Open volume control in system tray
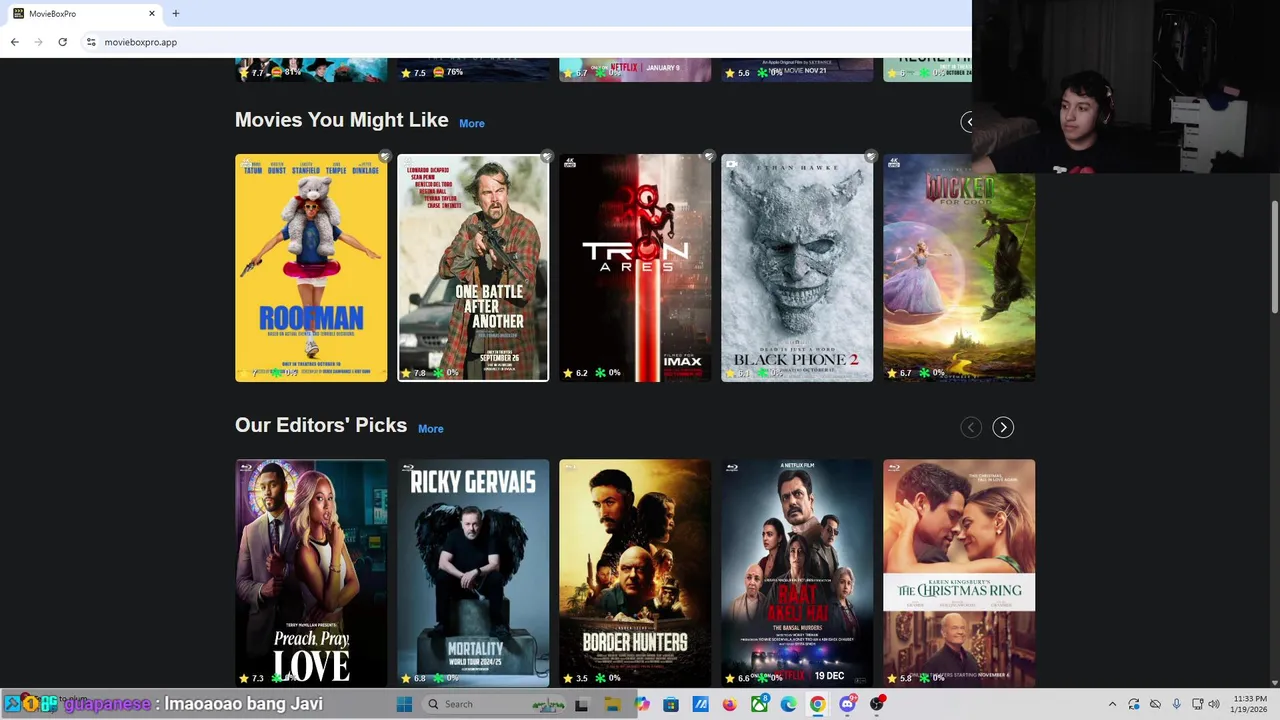Screen dimensions: 1280x720 pyautogui.click(x=1214, y=704)
